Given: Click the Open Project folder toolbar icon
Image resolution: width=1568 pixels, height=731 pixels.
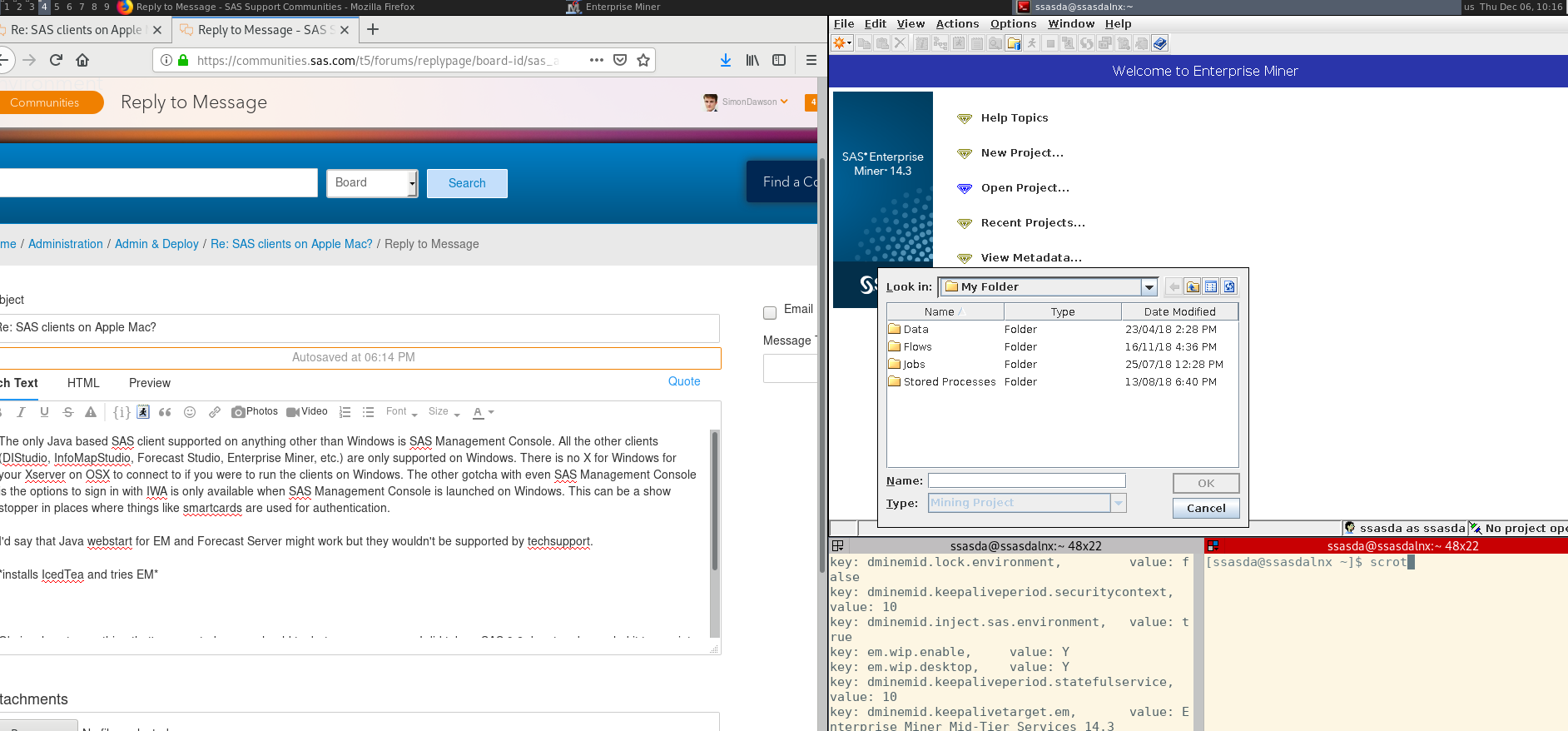Looking at the screenshot, I should [1014, 43].
